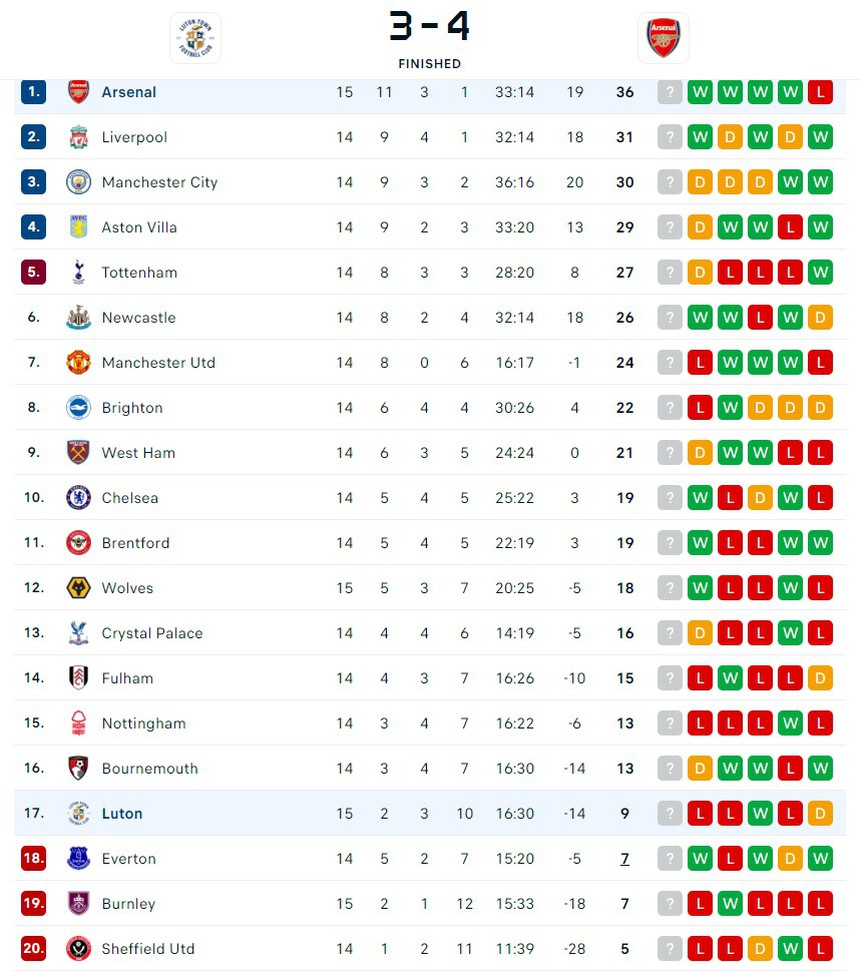Click Arsenal's most recent L form result
Screen dimensions: 860x972
[x=820, y=92]
